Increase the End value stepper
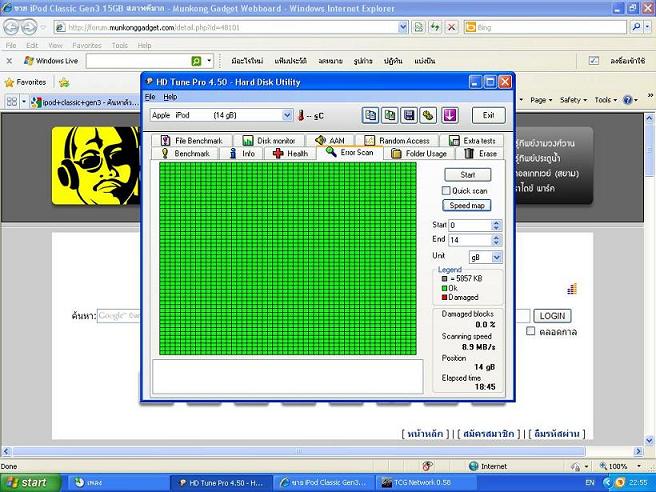The height and width of the screenshot is (492, 656). pyautogui.click(x=496, y=237)
